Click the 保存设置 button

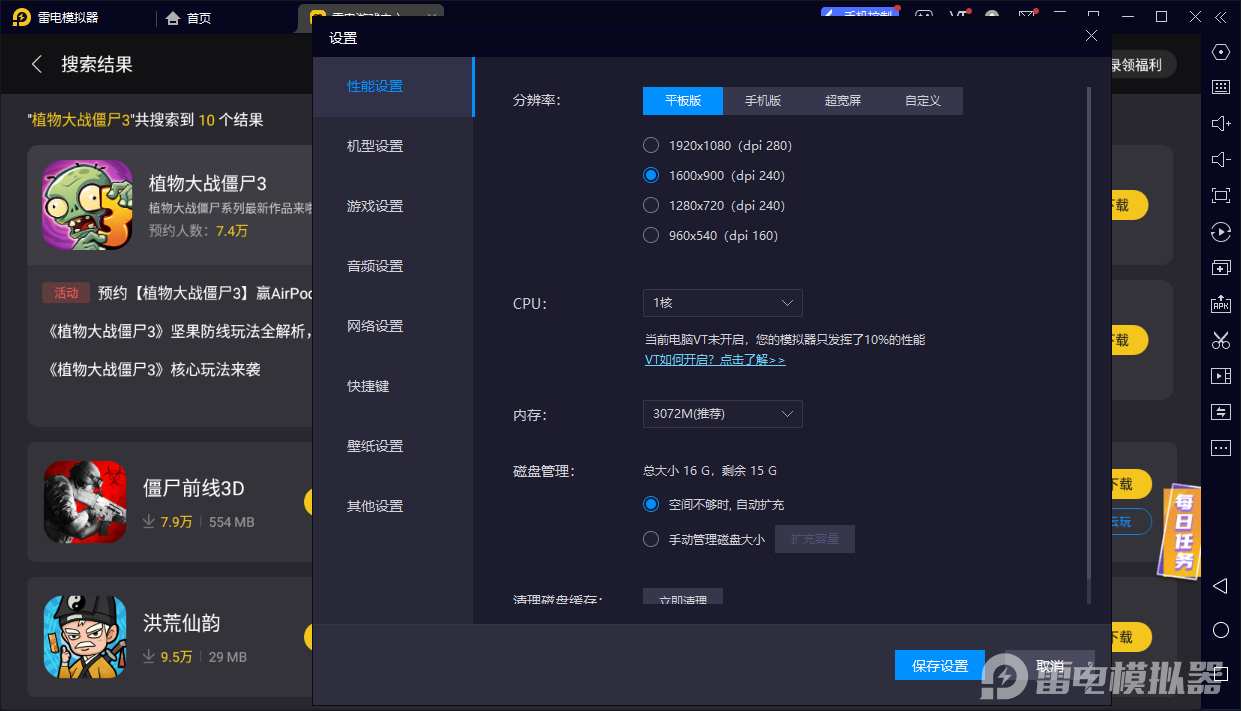click(x=940, y=666)
